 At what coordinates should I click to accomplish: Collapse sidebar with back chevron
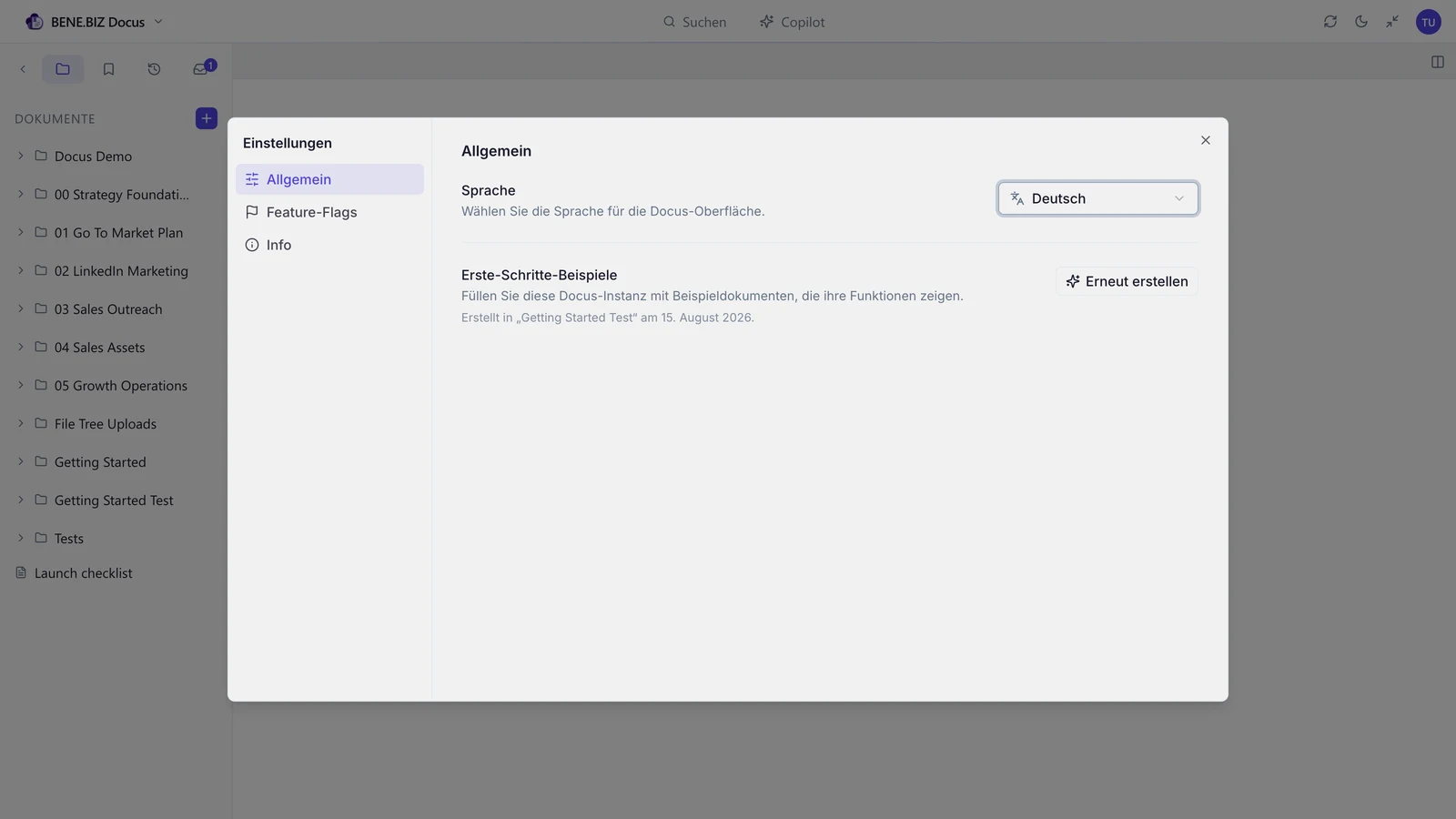click(x=23, y=69)
